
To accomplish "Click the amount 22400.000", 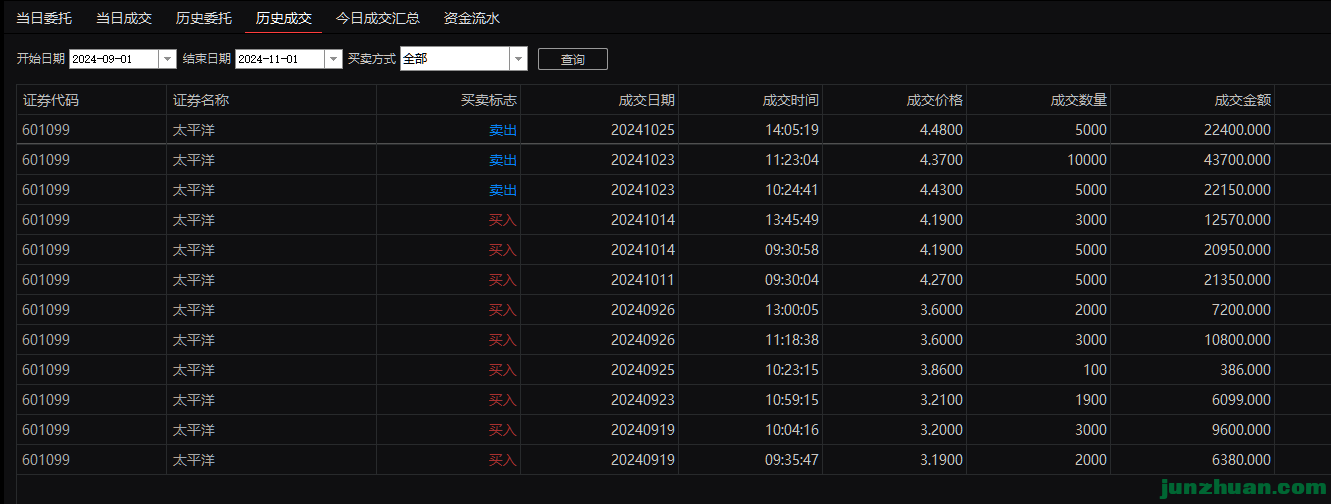I will tap(1238, 130).
